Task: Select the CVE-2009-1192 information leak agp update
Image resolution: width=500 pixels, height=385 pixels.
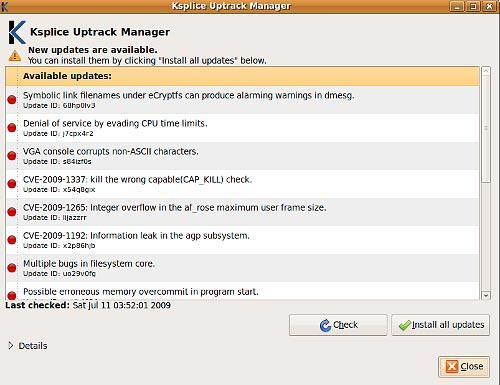Action: pos(242,240)
